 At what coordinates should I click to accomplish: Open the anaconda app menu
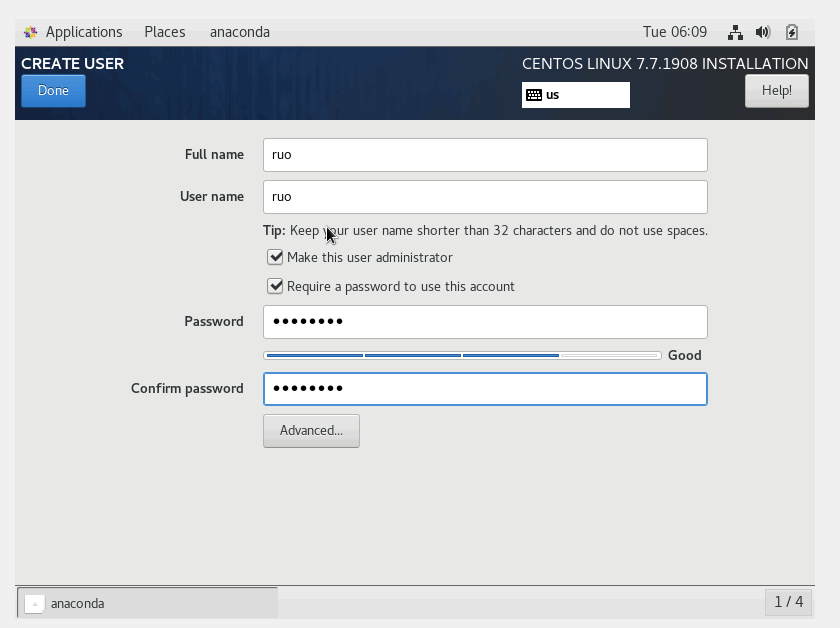tap(239, 32)
